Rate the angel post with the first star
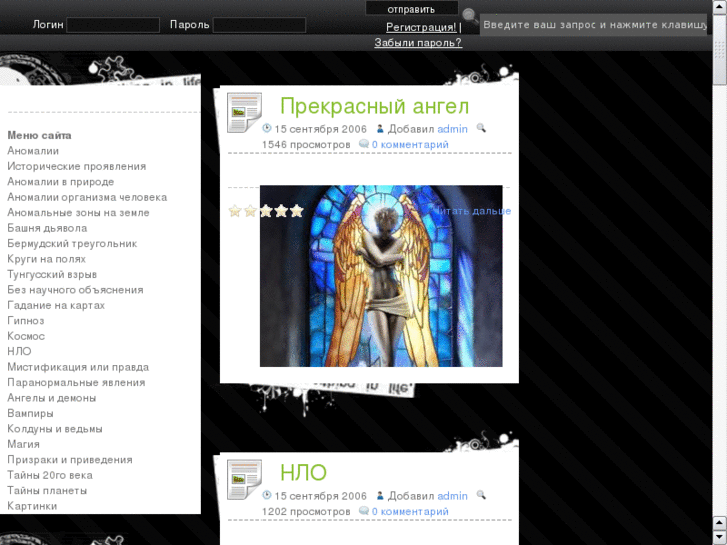Screen dimensions: 727x545 point(235,211)
